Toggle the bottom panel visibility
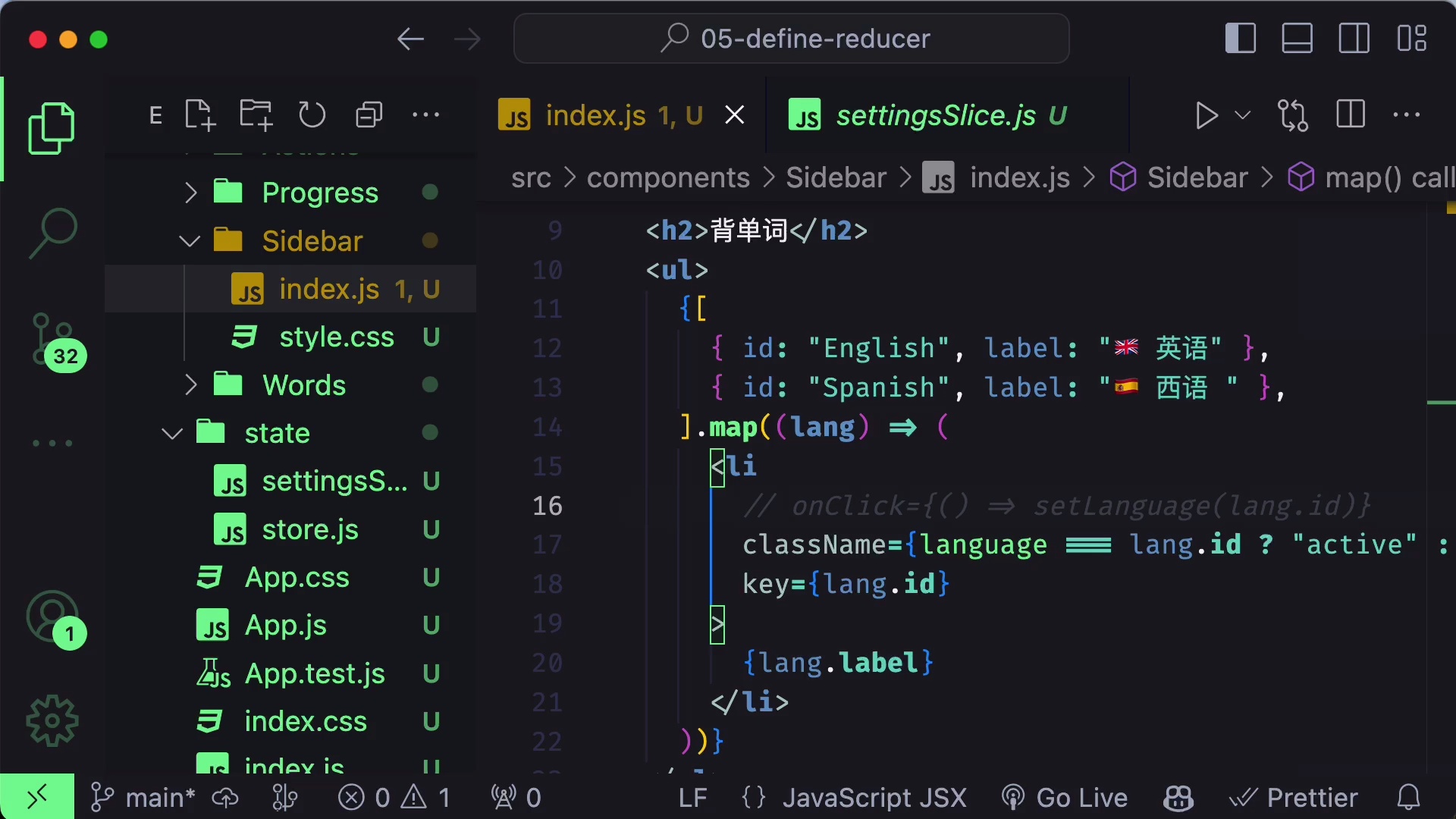The image size is (1456, 819). coord(1297,37)
